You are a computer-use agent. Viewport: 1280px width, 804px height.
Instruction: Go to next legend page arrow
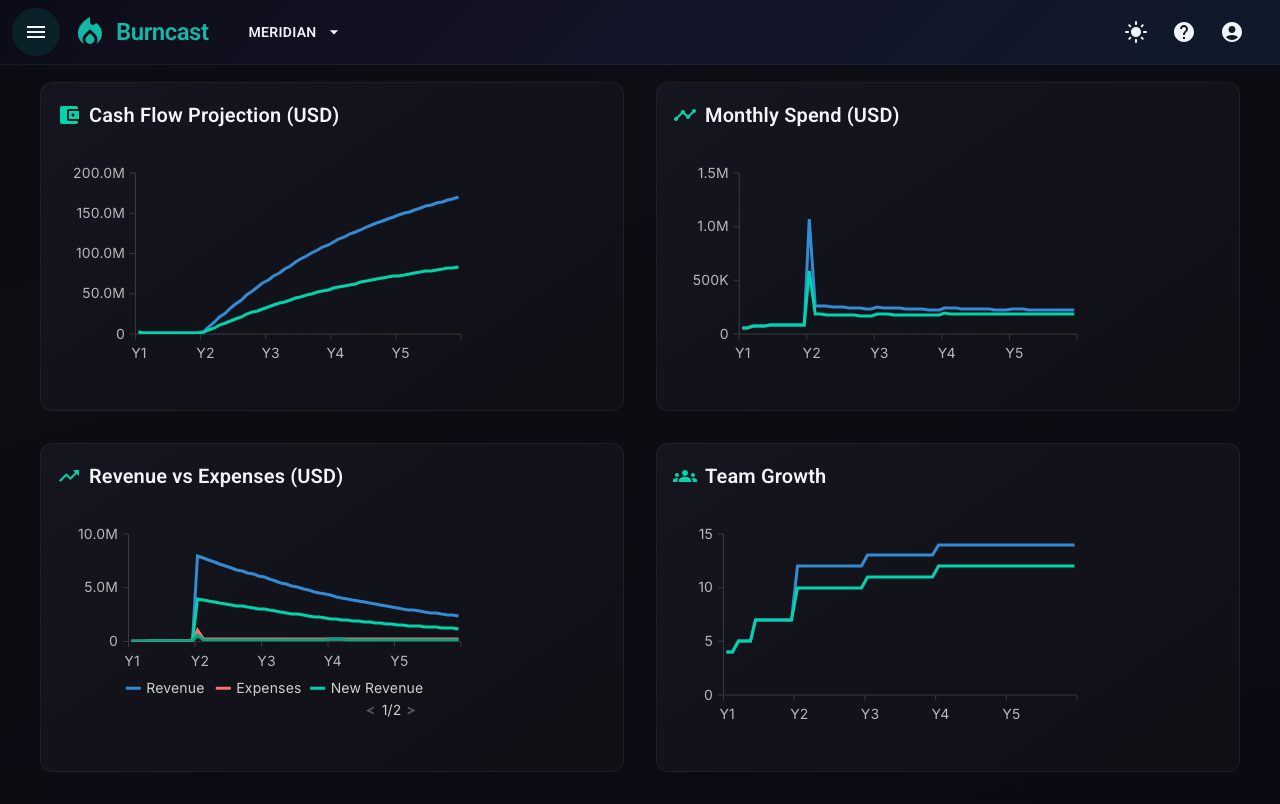(x=411, y=710)
